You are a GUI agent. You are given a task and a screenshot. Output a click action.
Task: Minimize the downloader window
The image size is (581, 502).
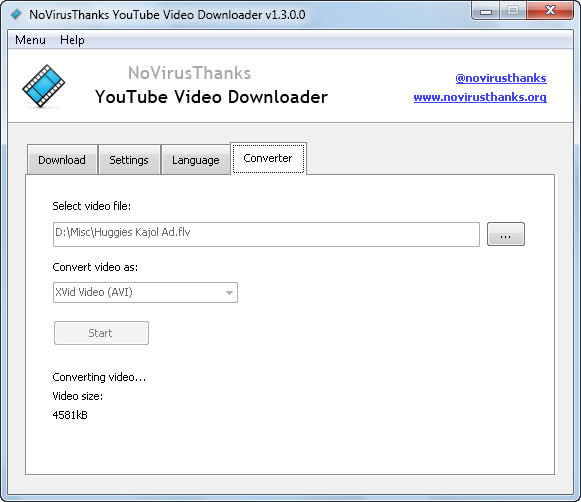point(485,11)
